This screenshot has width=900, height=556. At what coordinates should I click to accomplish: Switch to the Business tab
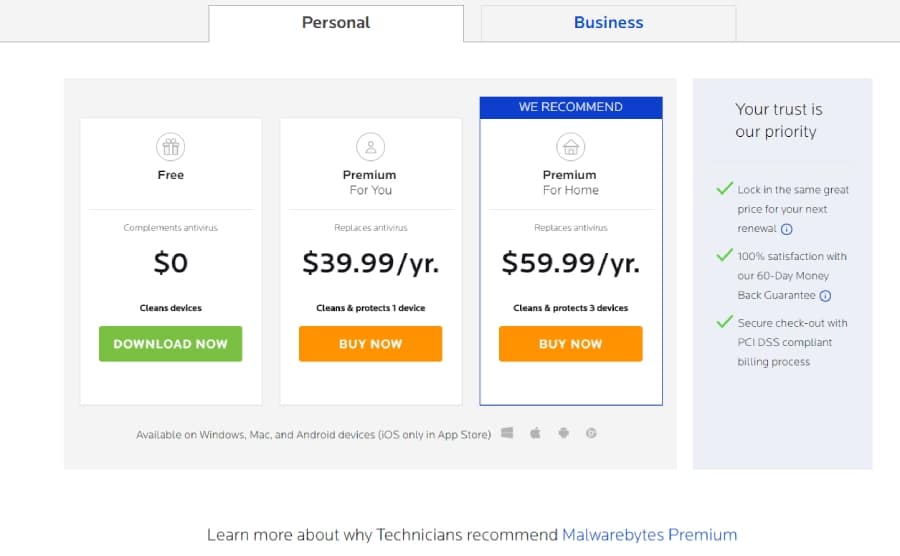tap(608, 23)
